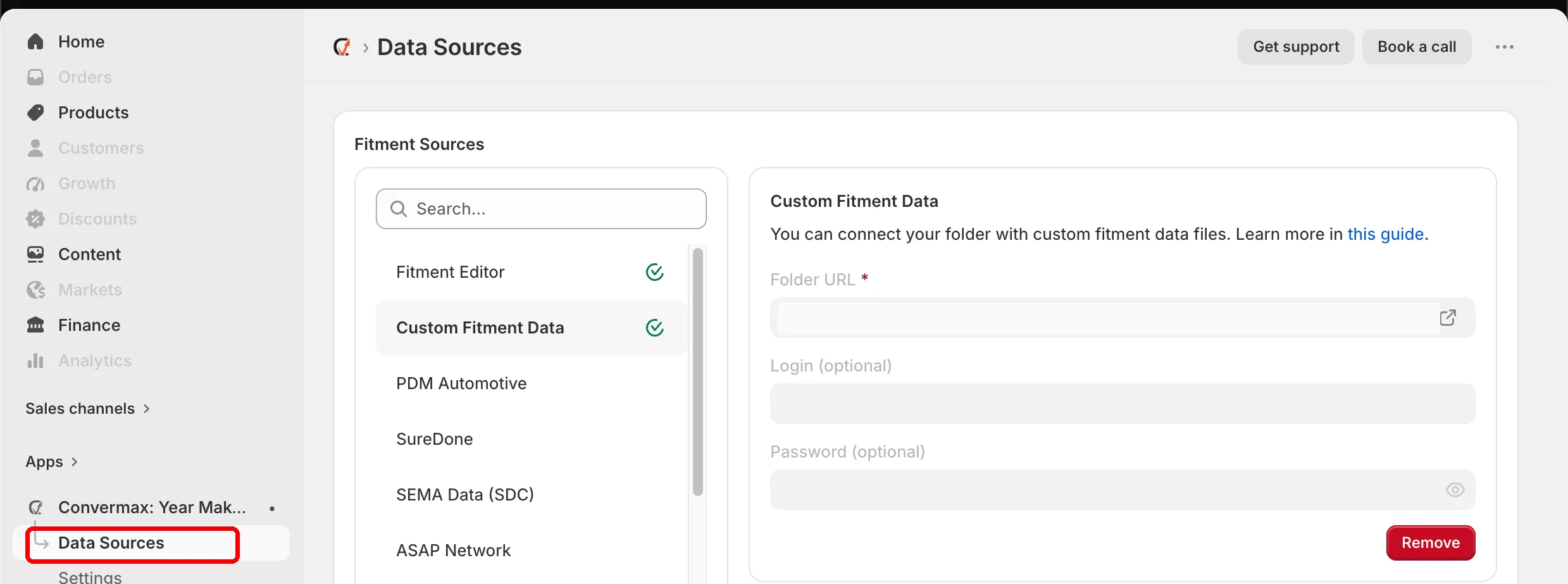1568x584 pixels.
Task: Navigate to Customers in the sidebar
Action: pos(101,148)
